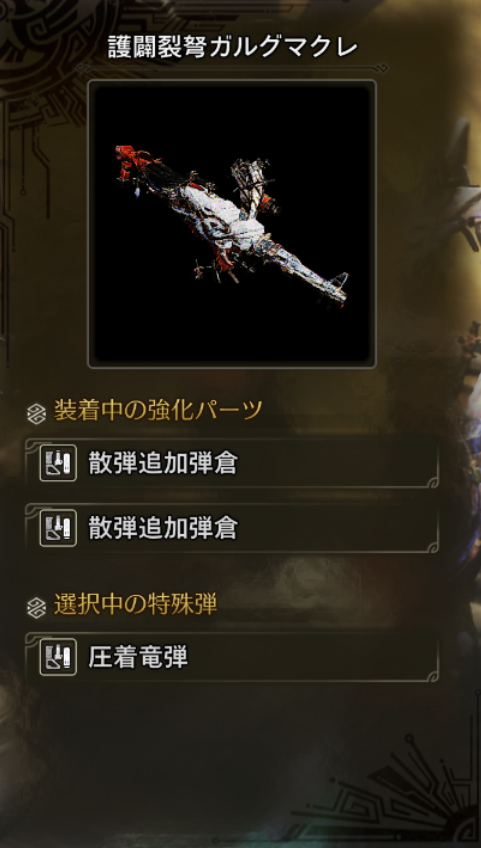
Task: Click the ammo icon on the second 散弾追加弾倉 slot
Action: click(58, 527)
